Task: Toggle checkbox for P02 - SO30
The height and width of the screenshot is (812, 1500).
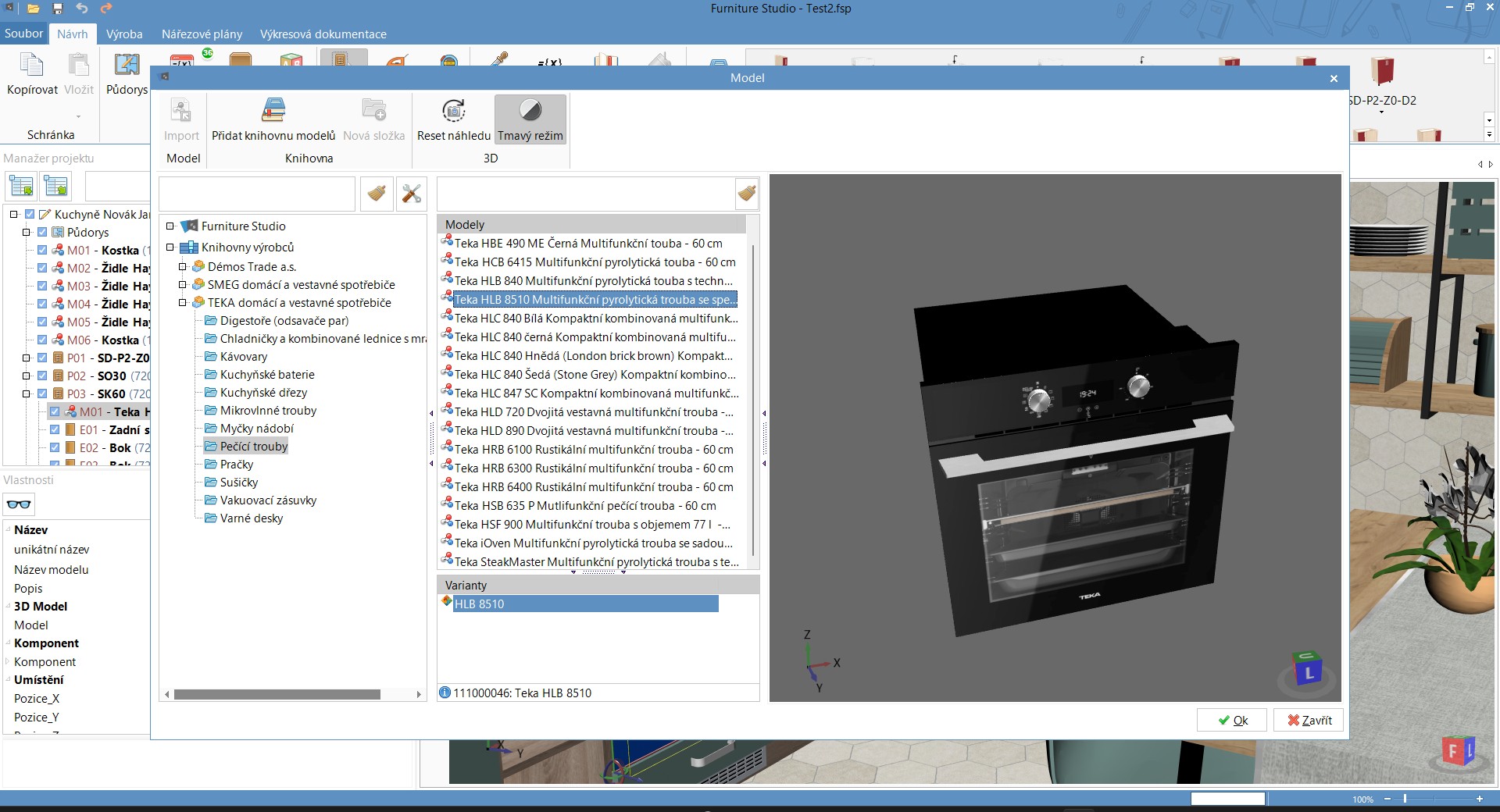Action: (x=42, y=376)
